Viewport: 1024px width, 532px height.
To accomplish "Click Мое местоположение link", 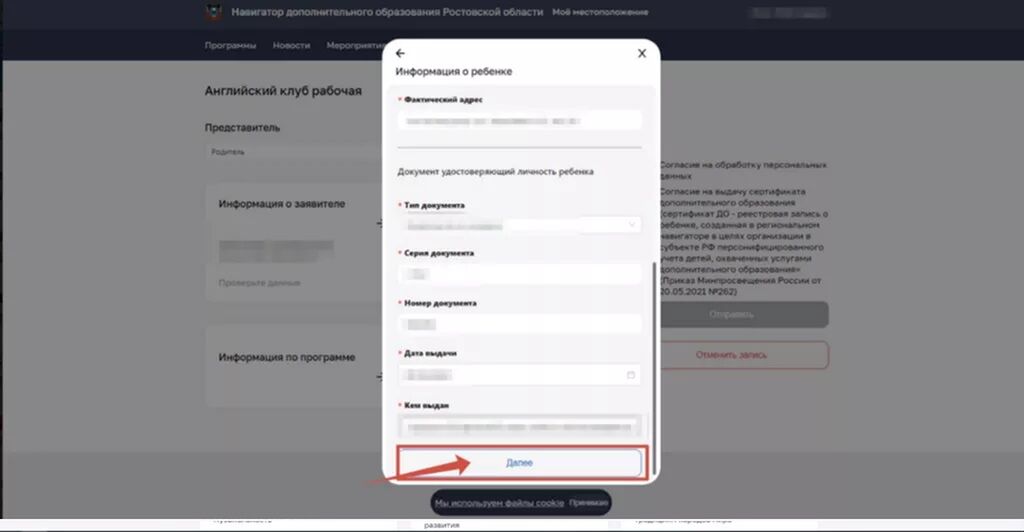I will point(600,12).
